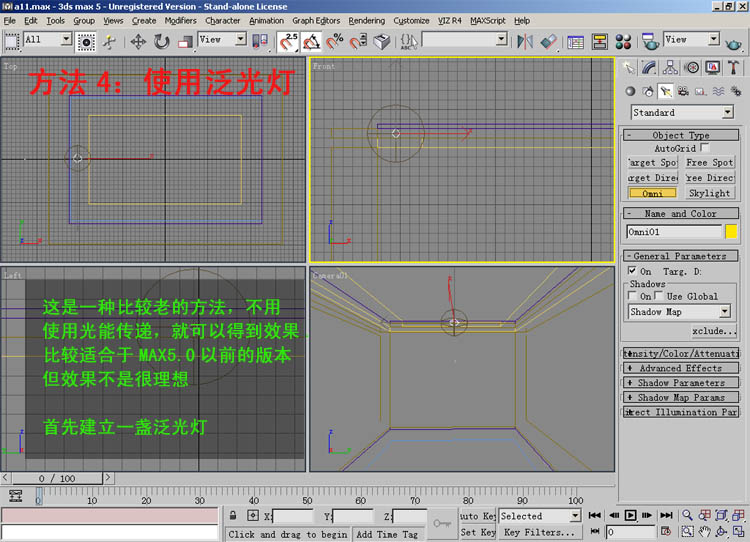Open the Modifiers menu
This screenshot has height=542, width=750.
click(x=180, y=20)
